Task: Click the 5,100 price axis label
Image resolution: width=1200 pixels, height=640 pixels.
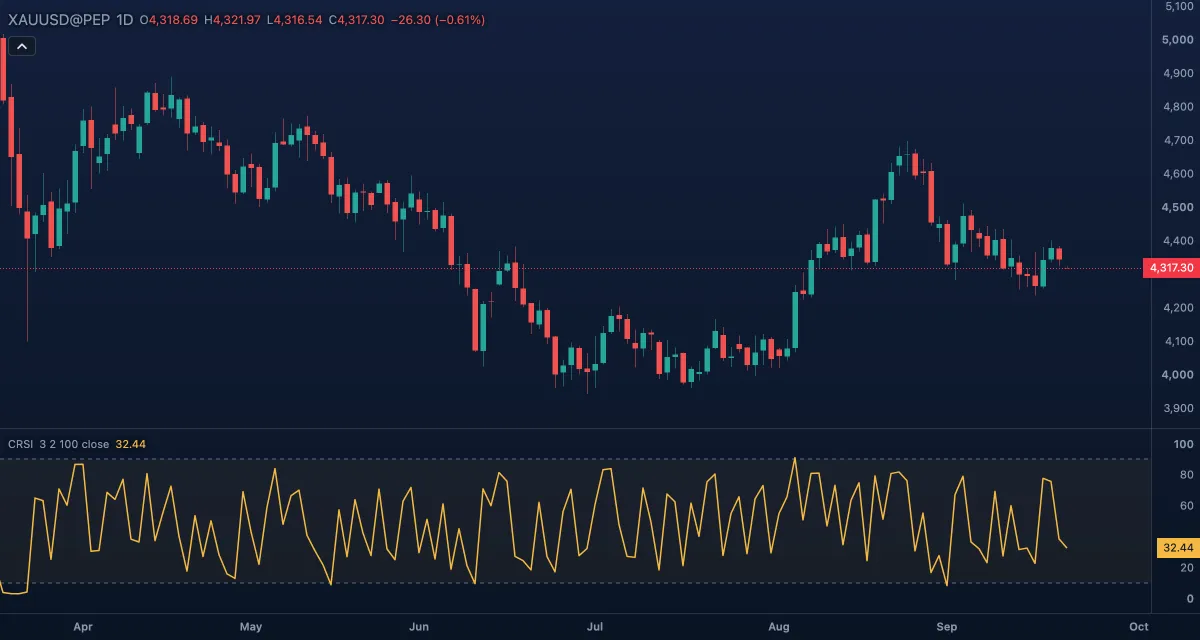Action: pyautogui.click(x=1178, y=7)
